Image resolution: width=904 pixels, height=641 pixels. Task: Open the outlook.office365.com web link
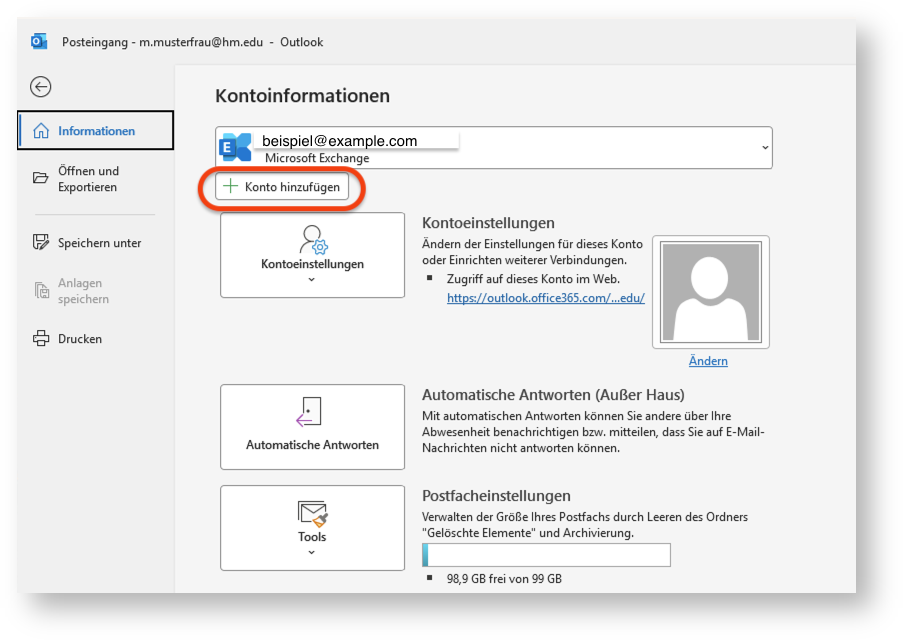point(546,298)
